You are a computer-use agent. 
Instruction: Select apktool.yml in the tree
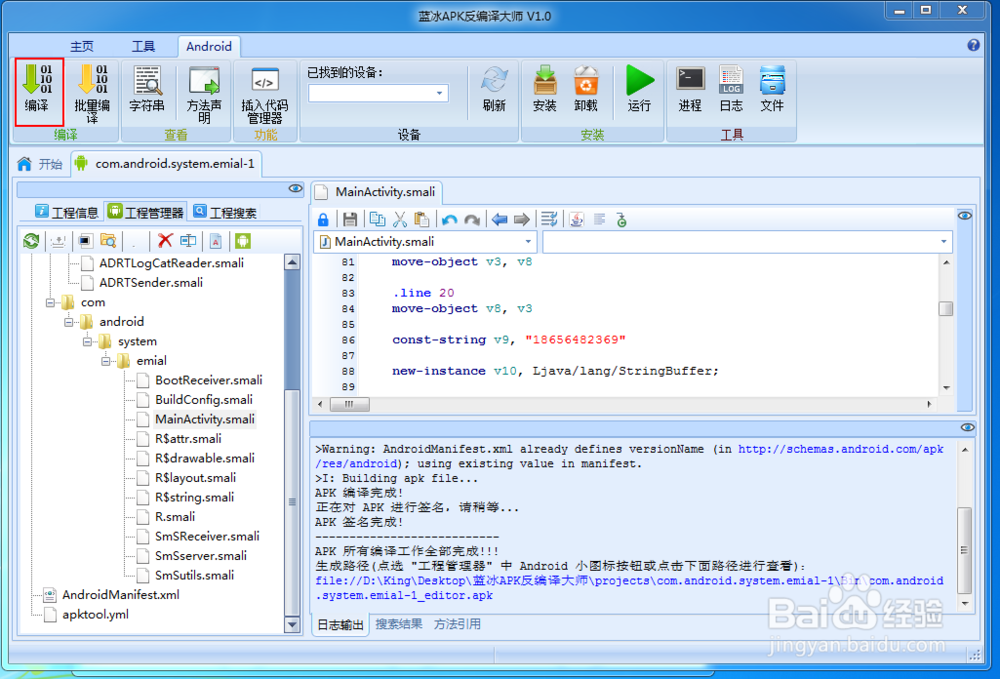coord(95,615)
